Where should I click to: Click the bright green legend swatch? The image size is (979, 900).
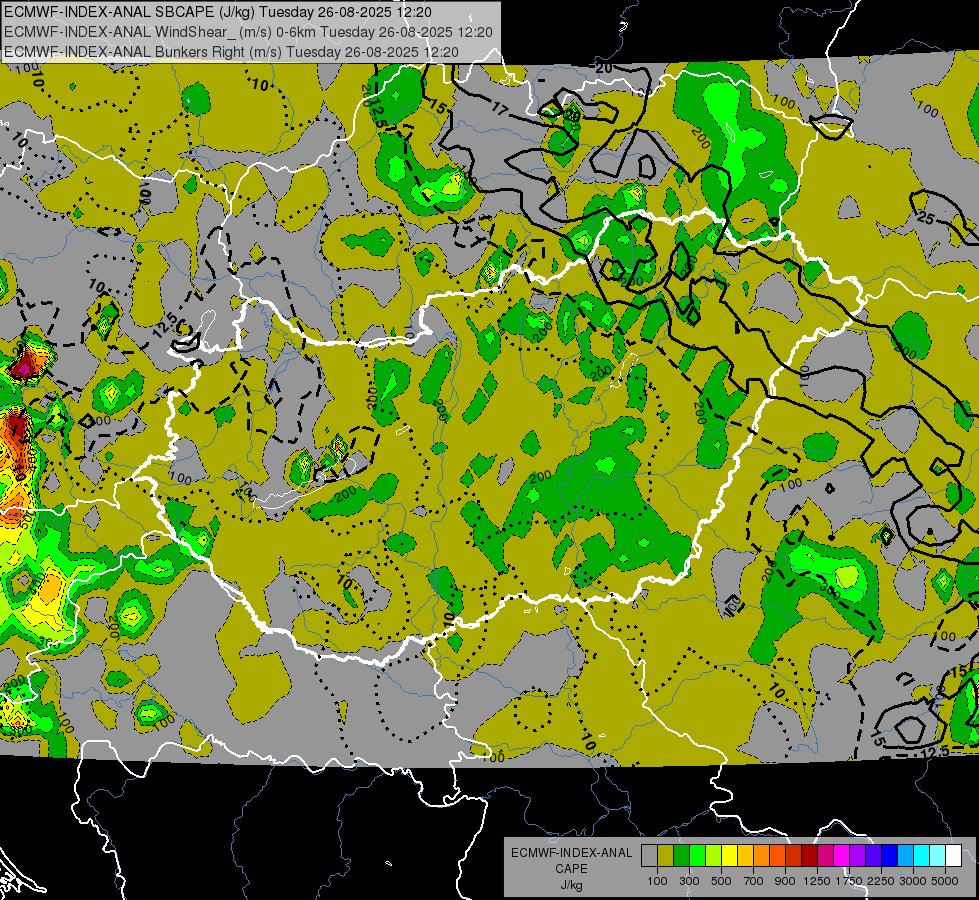tap(697, 856)
